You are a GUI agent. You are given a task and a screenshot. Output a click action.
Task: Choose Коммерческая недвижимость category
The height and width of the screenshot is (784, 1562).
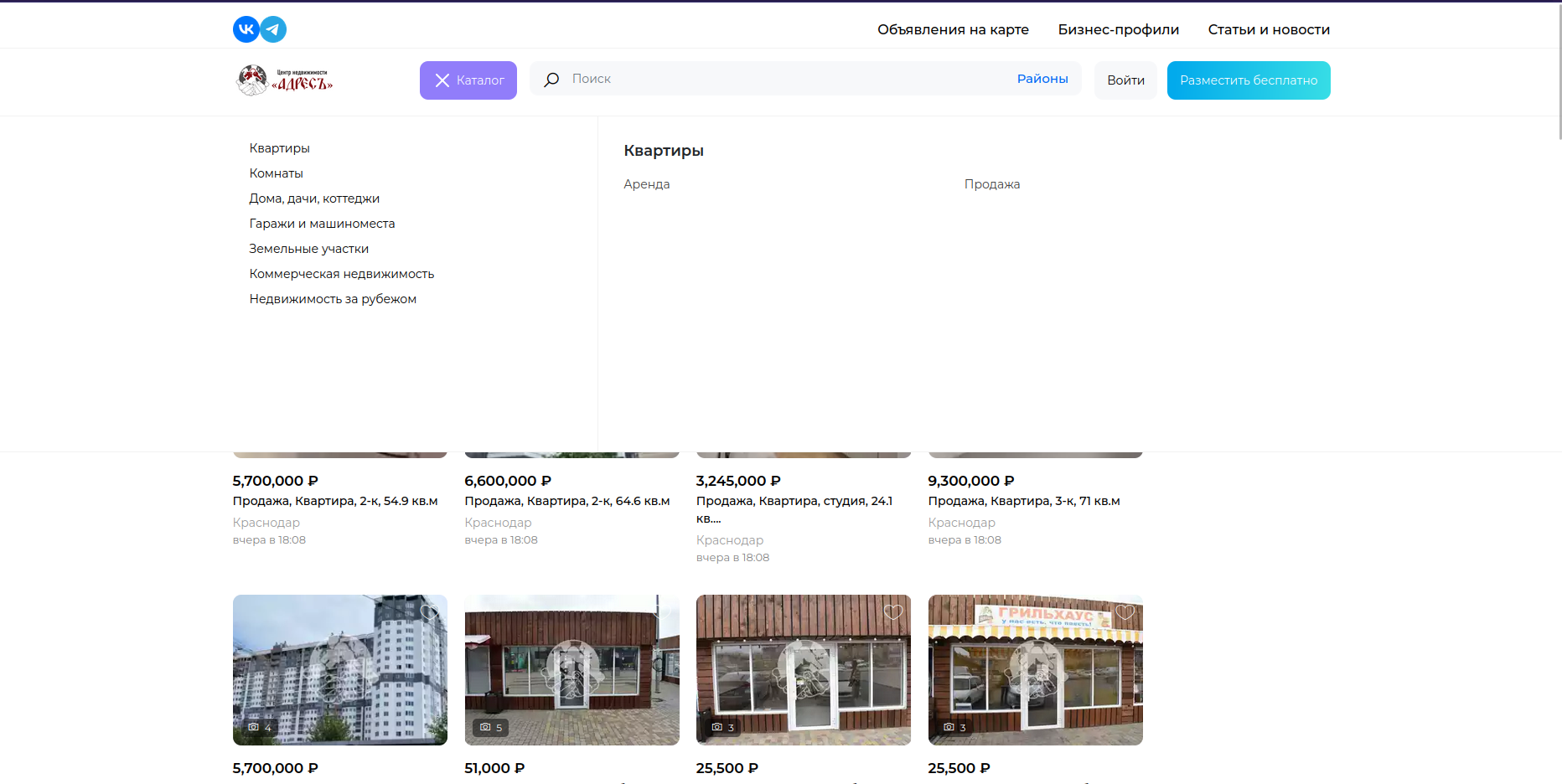(x=341, y=274)
